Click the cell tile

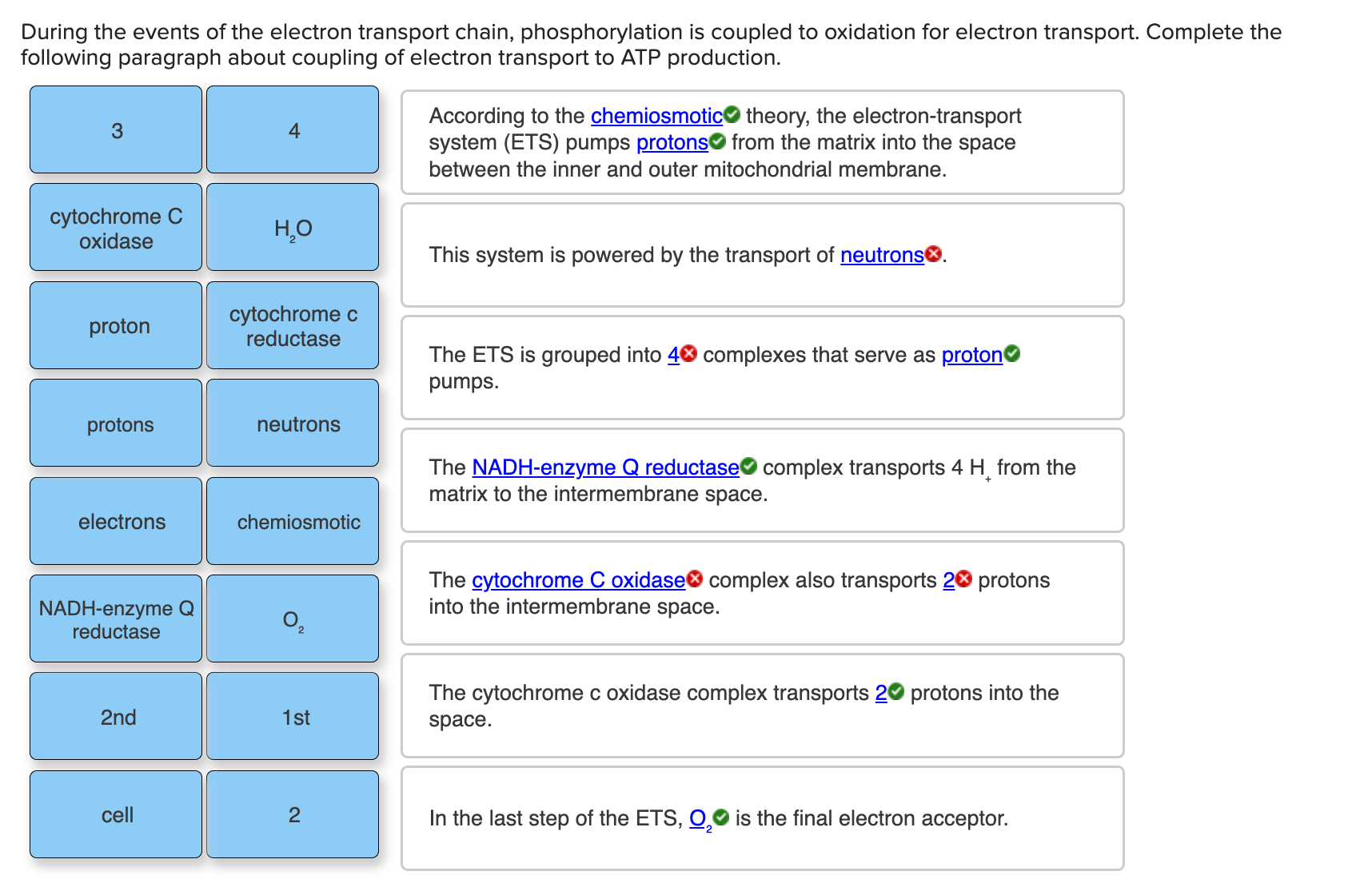[115, 813]
